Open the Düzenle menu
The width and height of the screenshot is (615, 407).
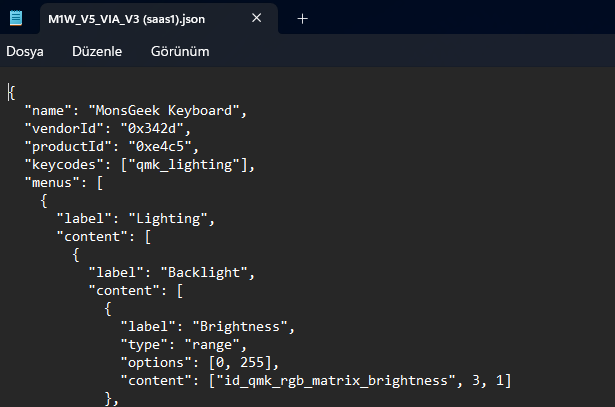pos(97,51)
